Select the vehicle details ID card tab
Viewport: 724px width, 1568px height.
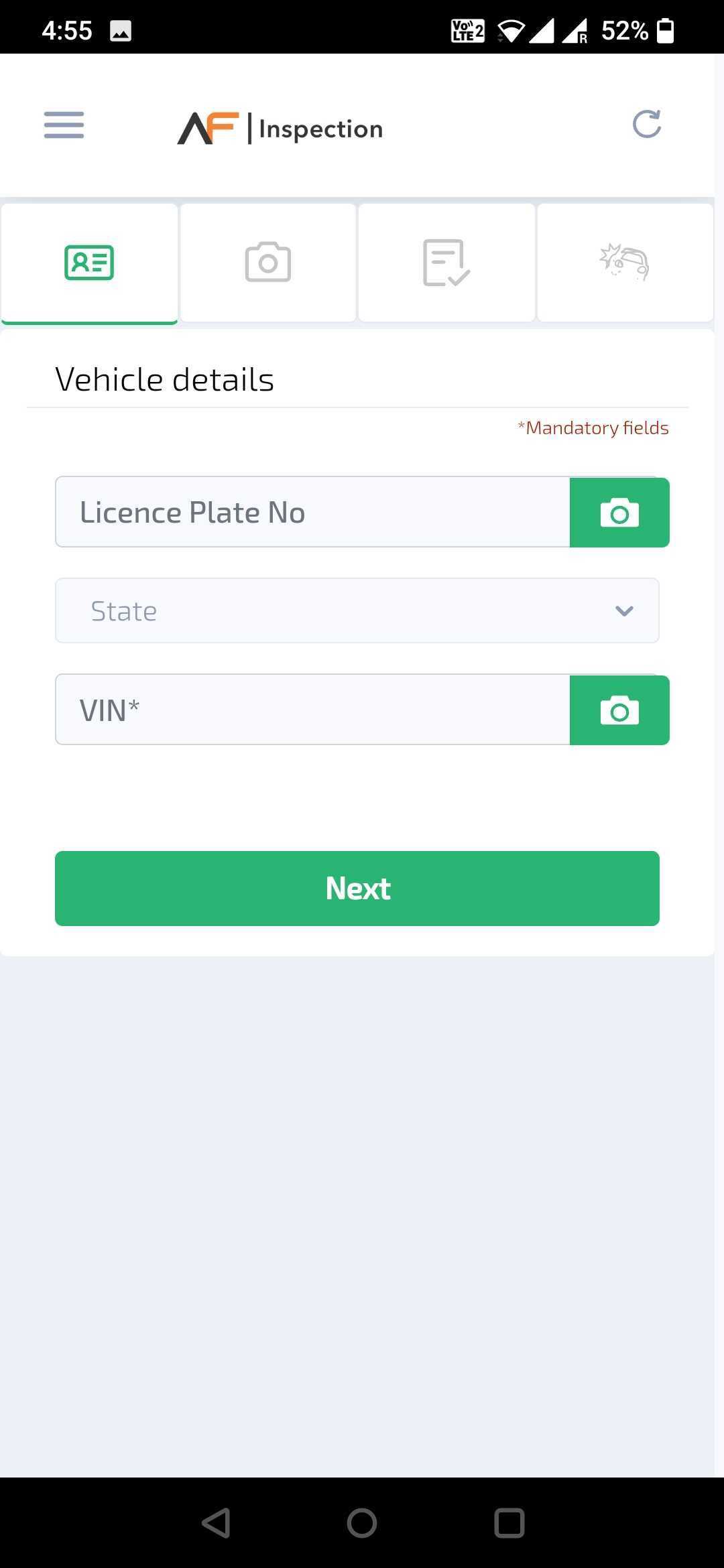pyautogui.click(x=89, y=263)
